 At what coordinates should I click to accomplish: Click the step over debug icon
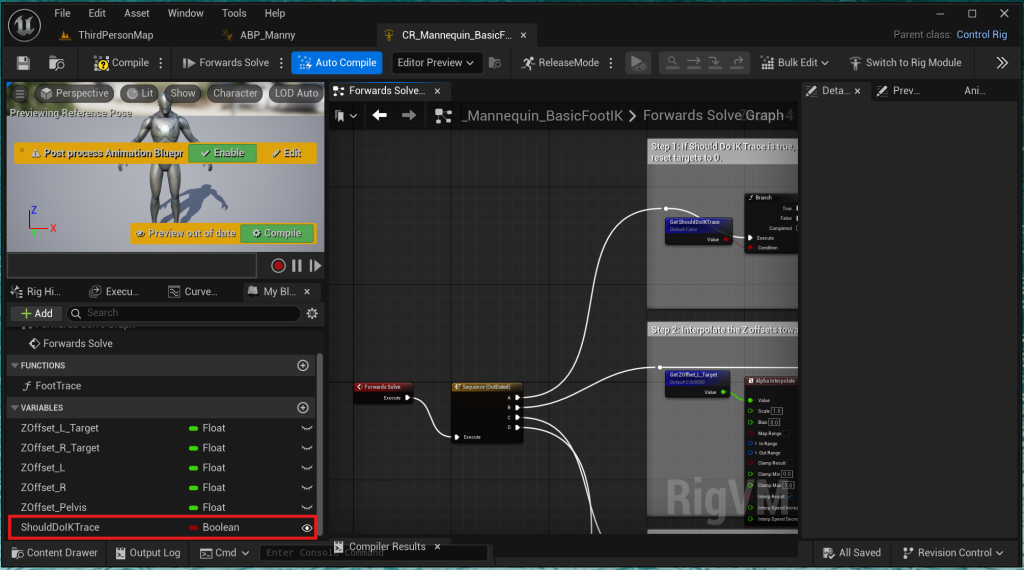(694, 62)
